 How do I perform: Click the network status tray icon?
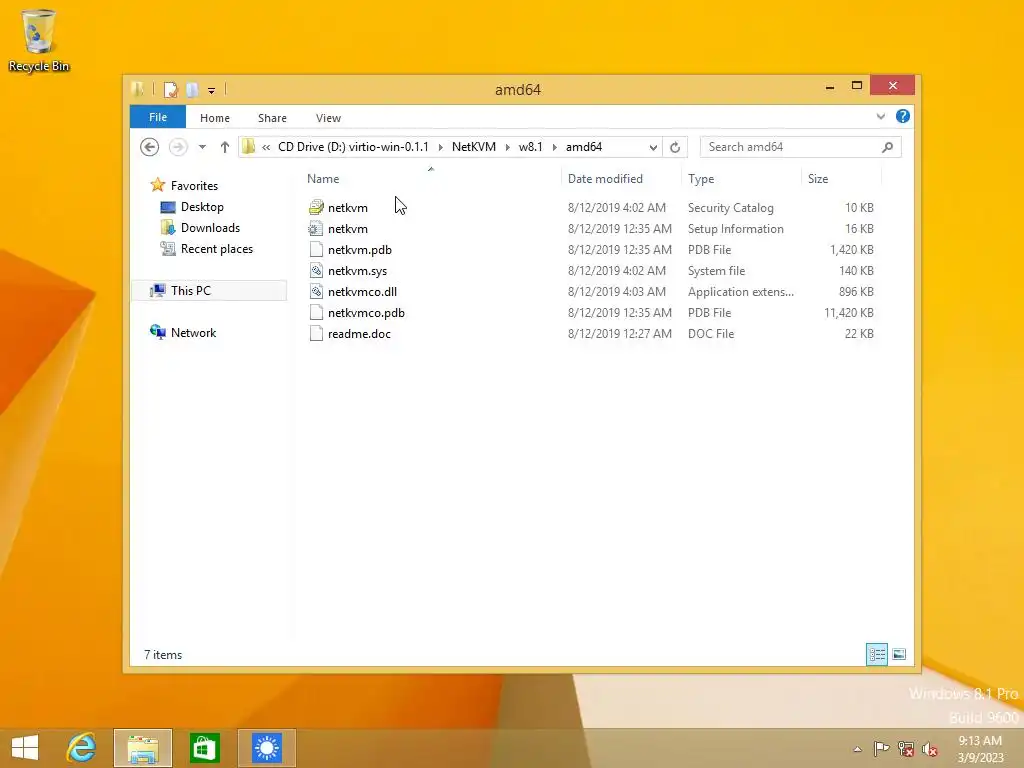coord(905,748)
